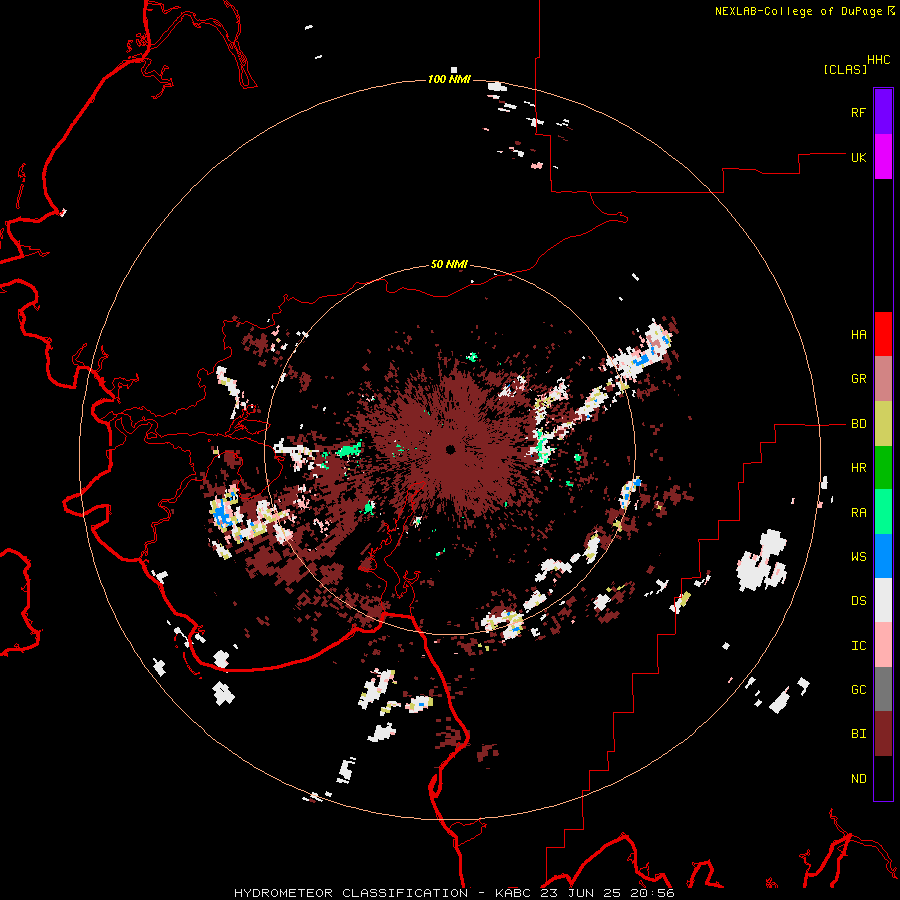The image size is (900, 900).
Task: Select the blue WS wet-snow color swatch
Action: [883, 556]
